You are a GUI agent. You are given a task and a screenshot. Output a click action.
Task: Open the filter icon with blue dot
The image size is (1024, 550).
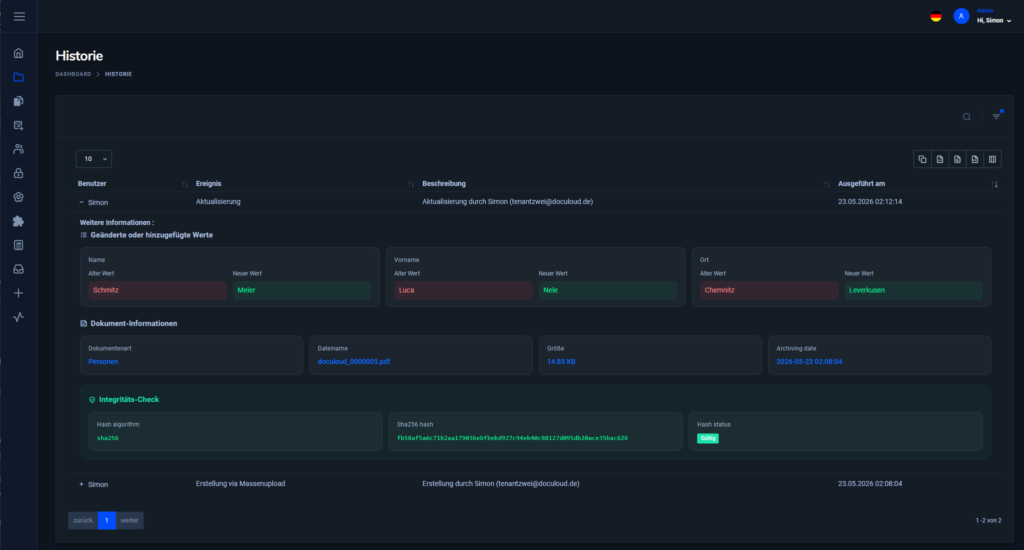click(997, 116)
